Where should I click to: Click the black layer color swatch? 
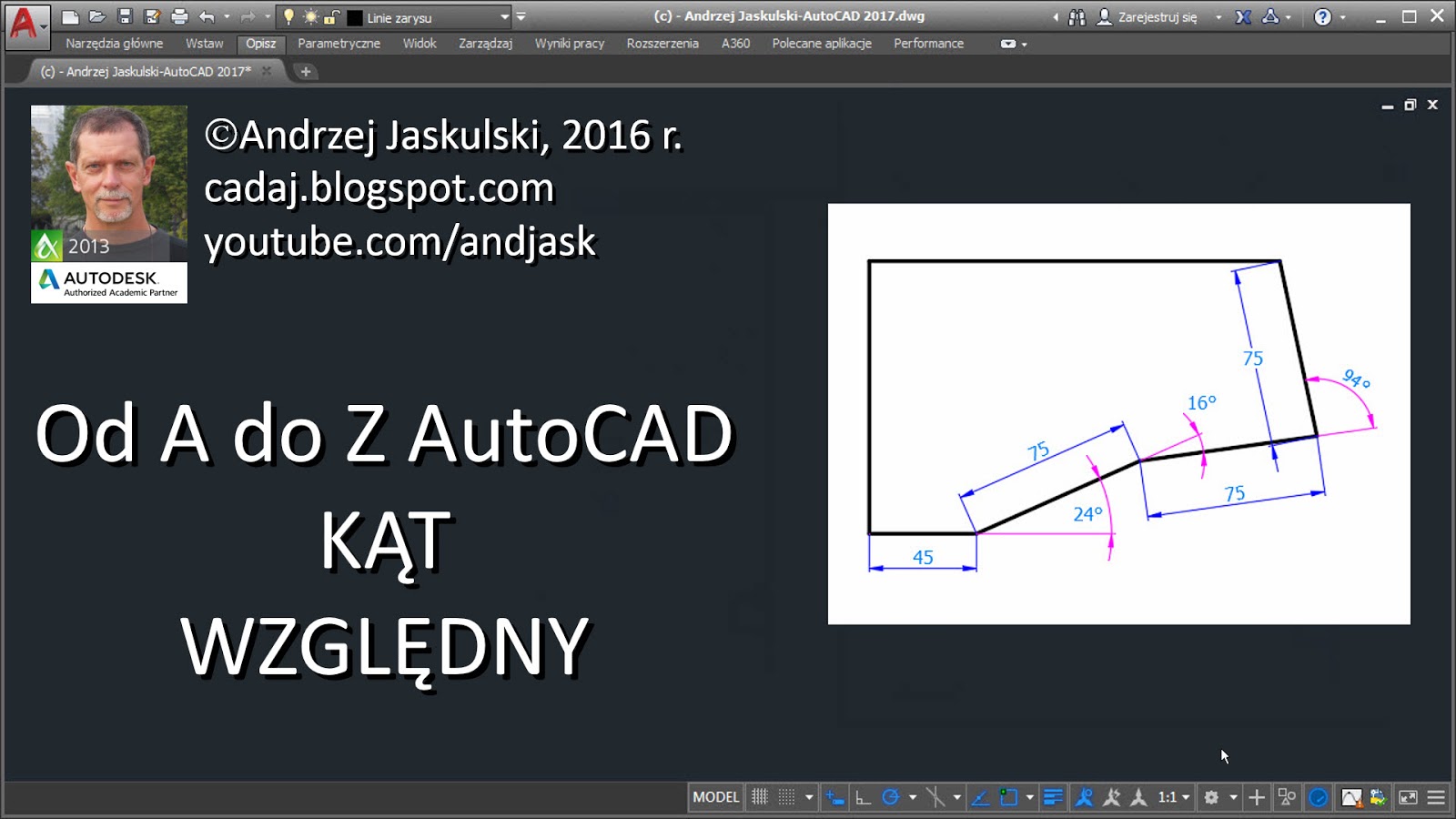355,17
